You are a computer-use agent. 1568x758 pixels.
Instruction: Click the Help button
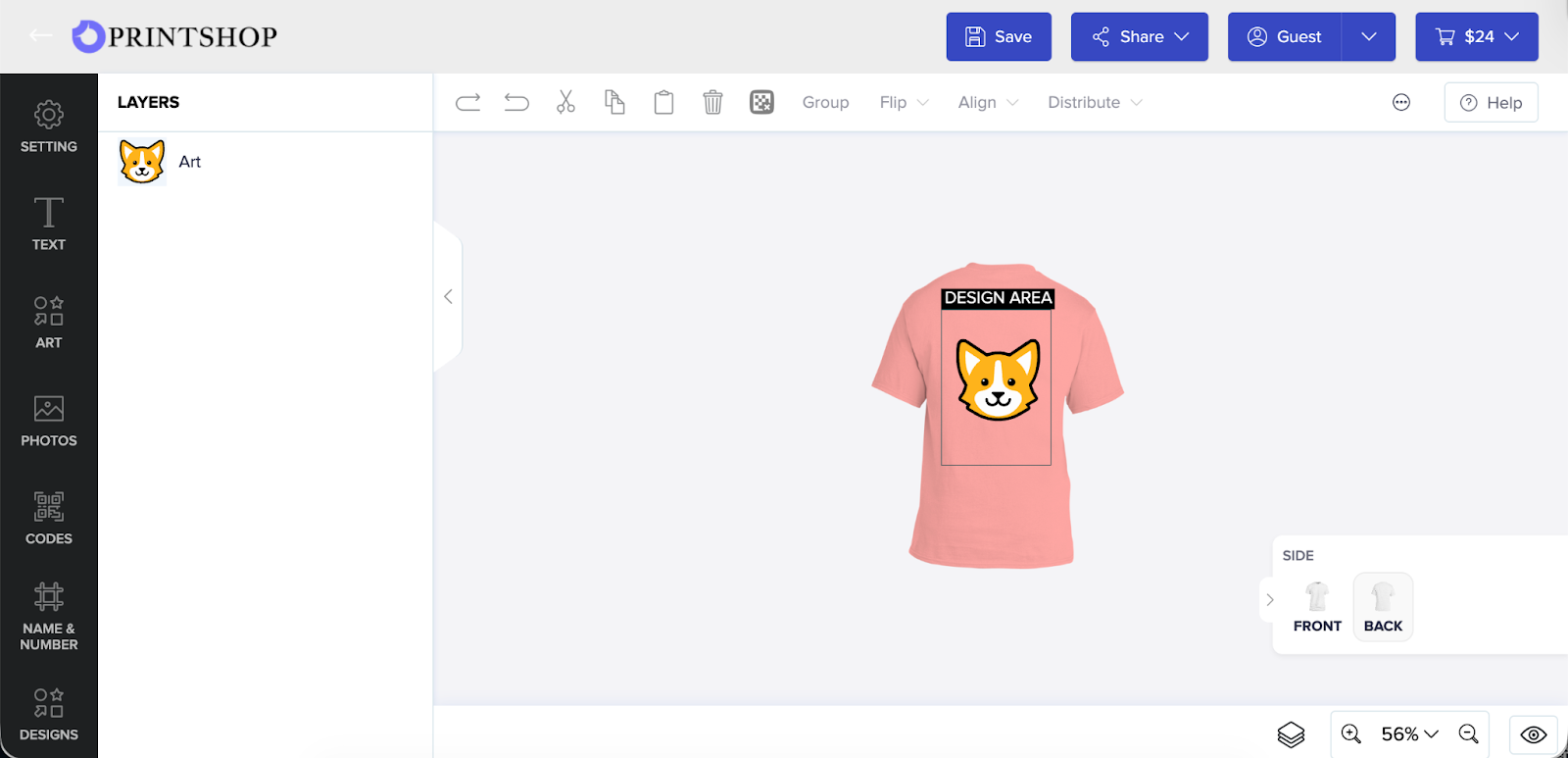1491,102
